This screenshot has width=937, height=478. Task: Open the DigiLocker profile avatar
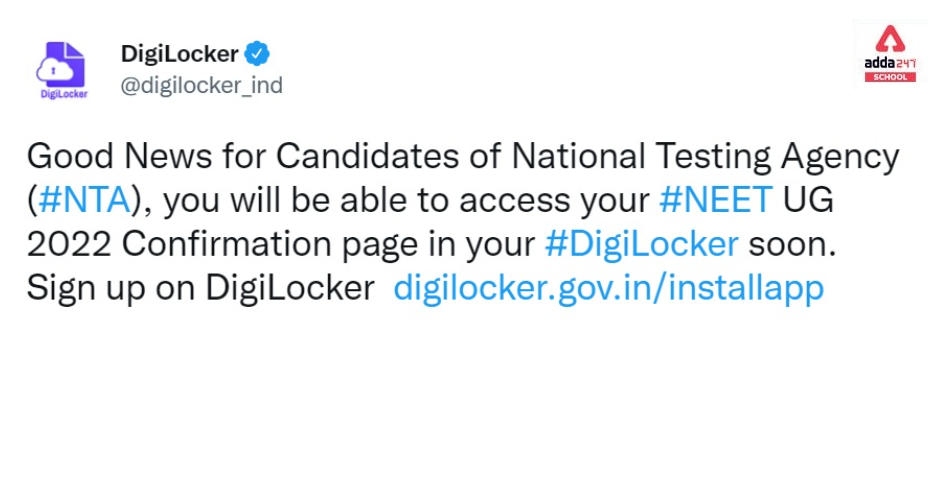62,70
